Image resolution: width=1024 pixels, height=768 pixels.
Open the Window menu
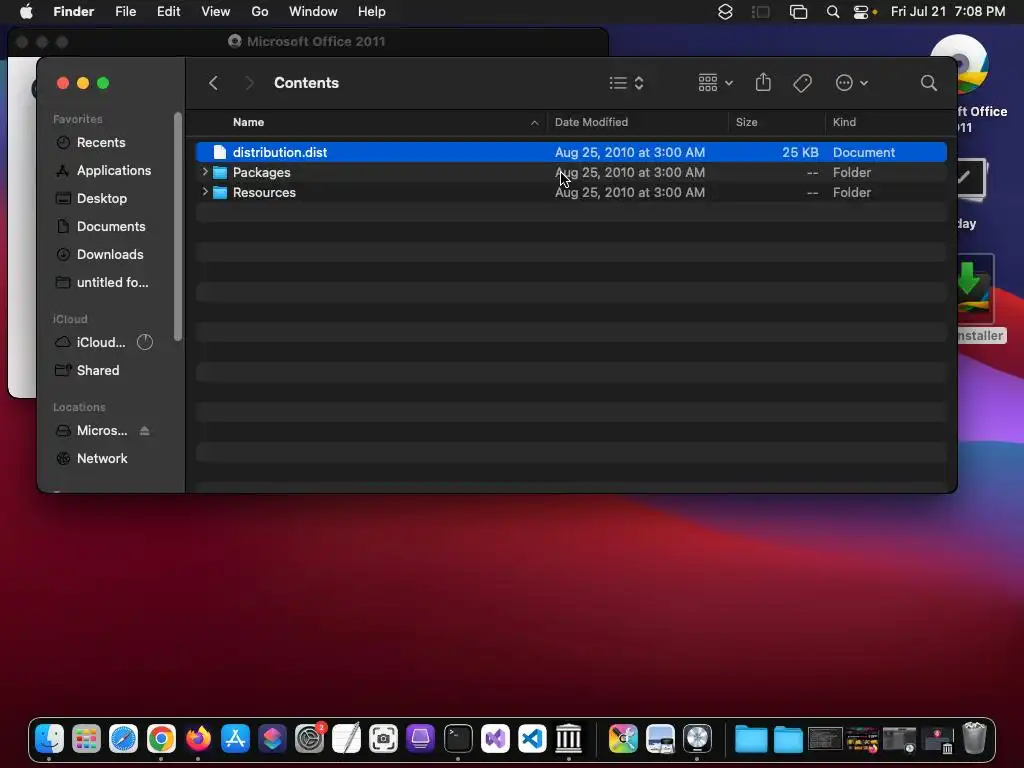[x=313, y=12]
